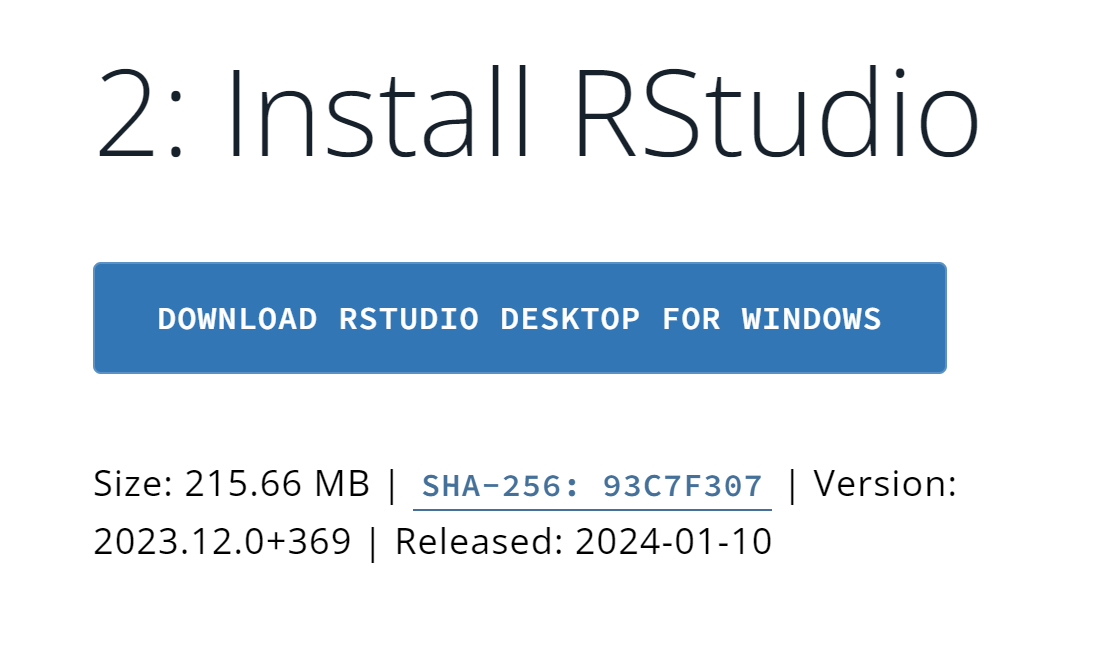The height and width of the screenshot is (646, 1094).
Task: Click the pipe separator before 'Version:'
Action: coord(793,485)
